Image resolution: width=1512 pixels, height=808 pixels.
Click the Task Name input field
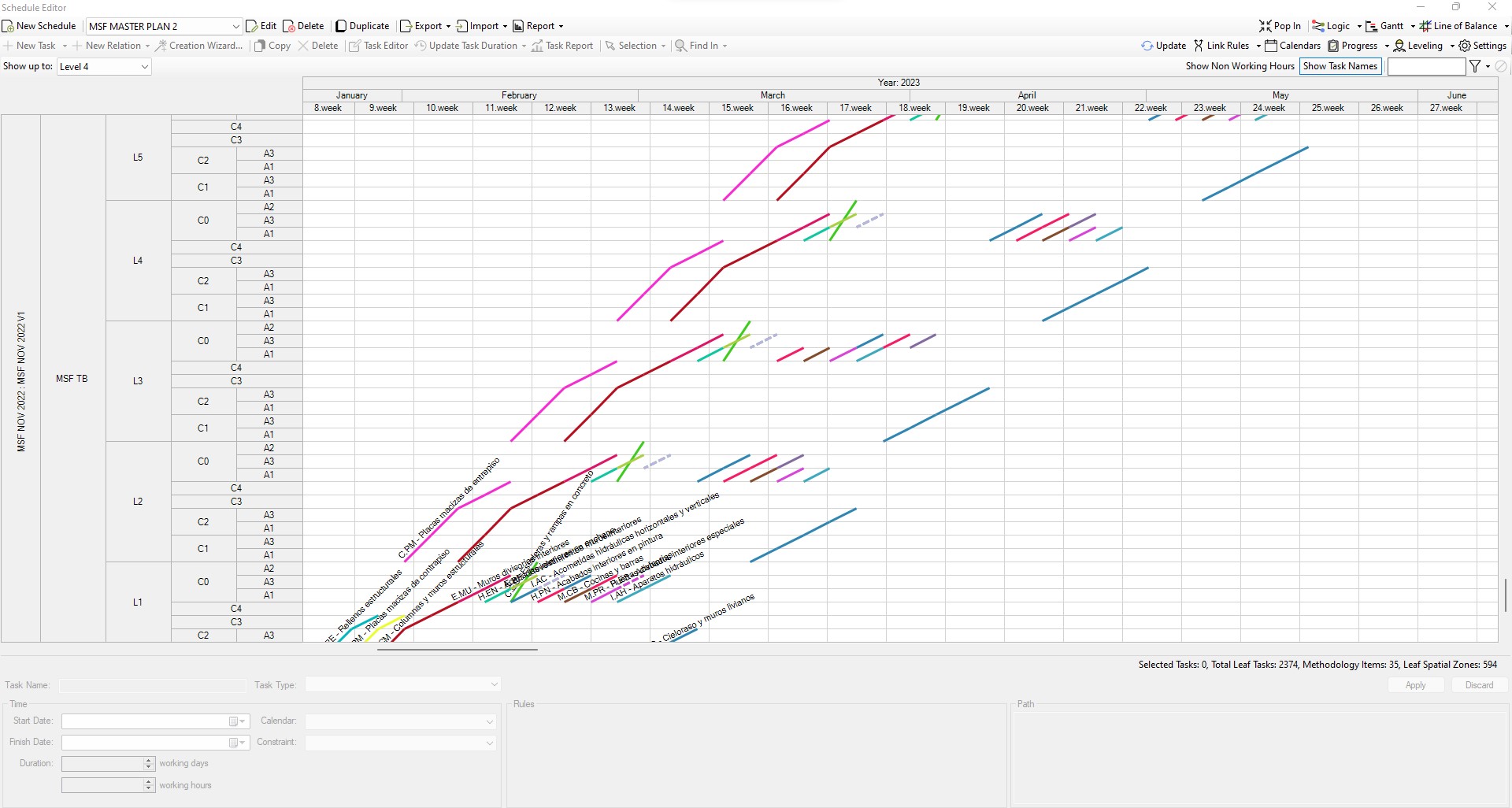152,685
